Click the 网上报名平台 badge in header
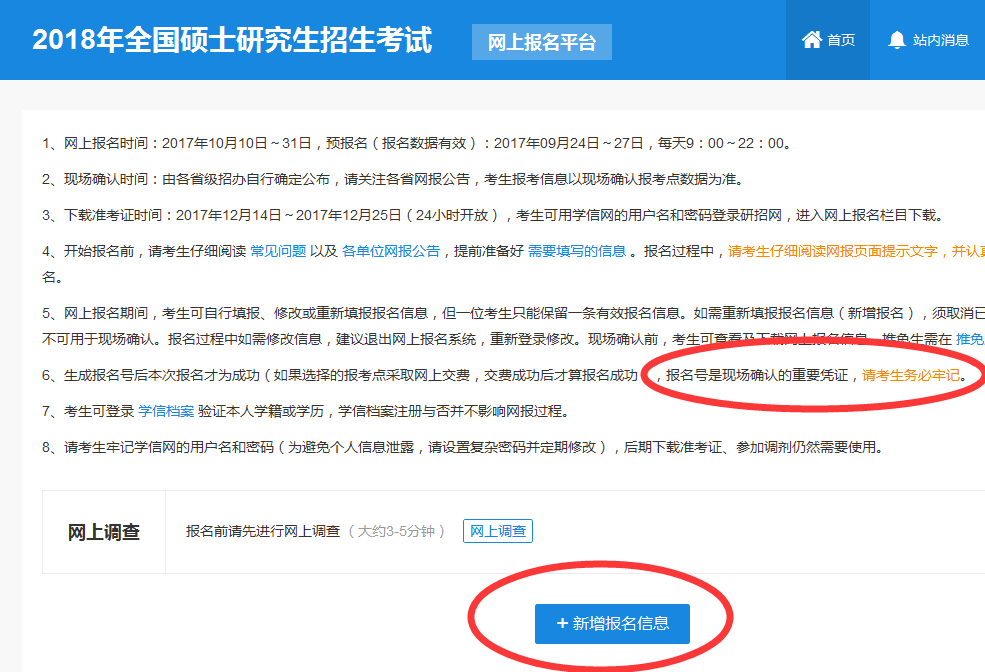 [x=541, y=42]
